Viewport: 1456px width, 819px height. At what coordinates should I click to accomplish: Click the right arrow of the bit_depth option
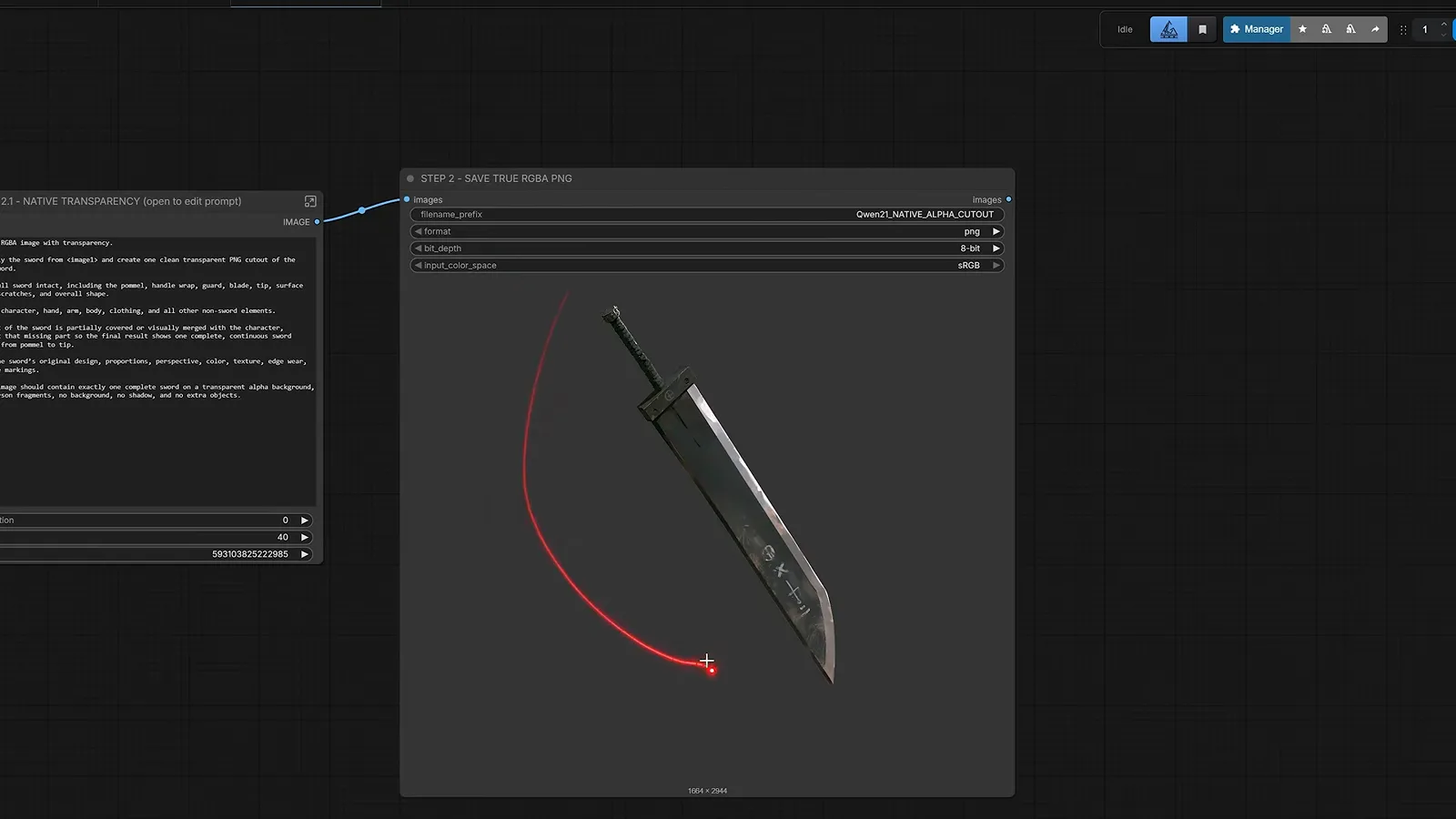[996, 248]
